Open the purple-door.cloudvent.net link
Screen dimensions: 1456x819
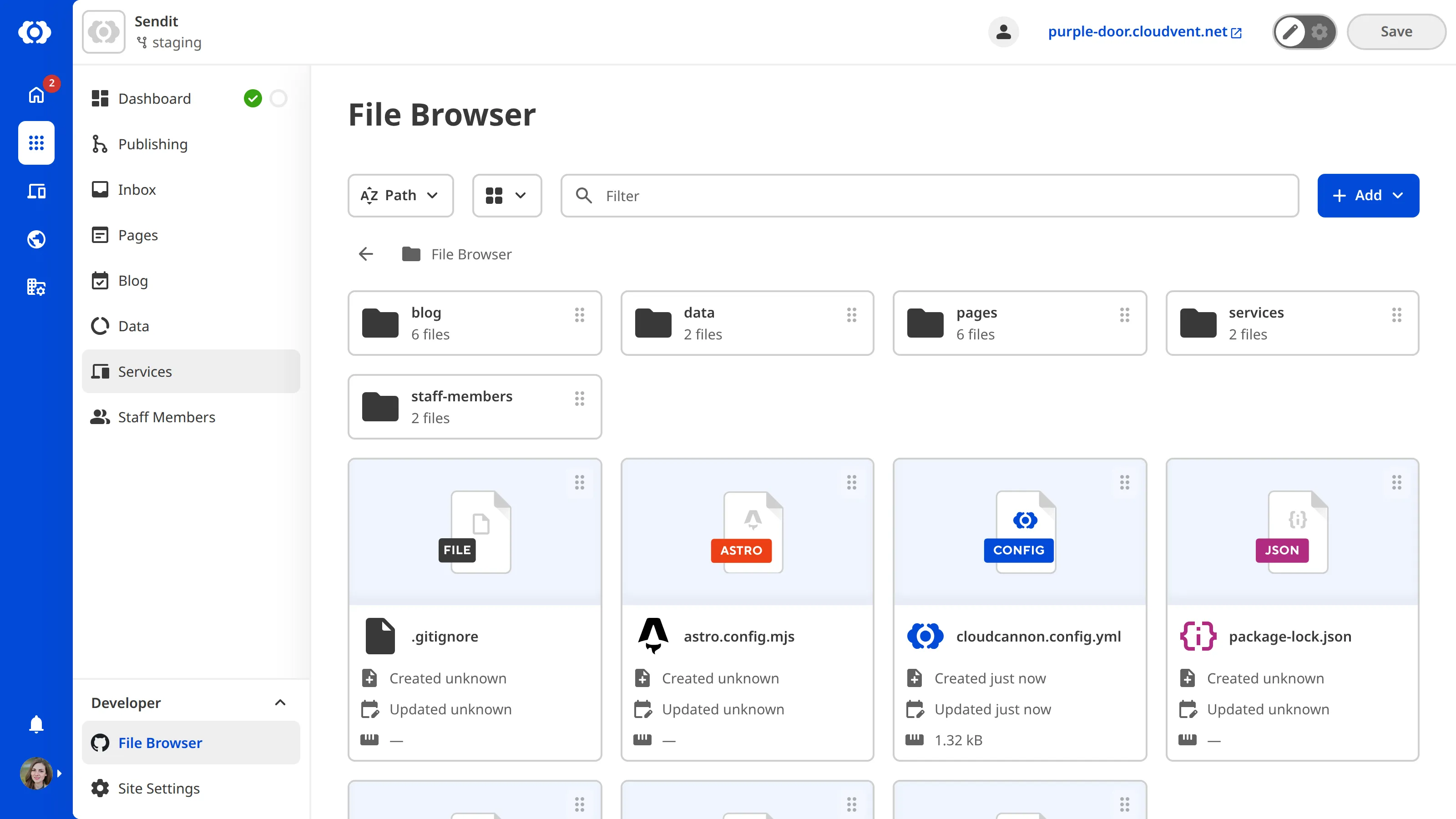(x=1138, y=32)
